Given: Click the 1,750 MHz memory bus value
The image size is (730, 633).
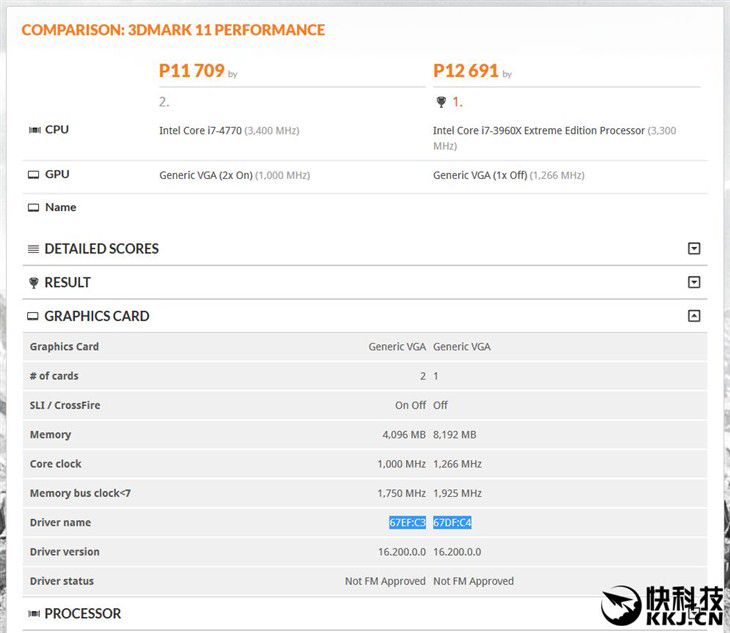Looking at the screenshot, I should coord(402,493).
